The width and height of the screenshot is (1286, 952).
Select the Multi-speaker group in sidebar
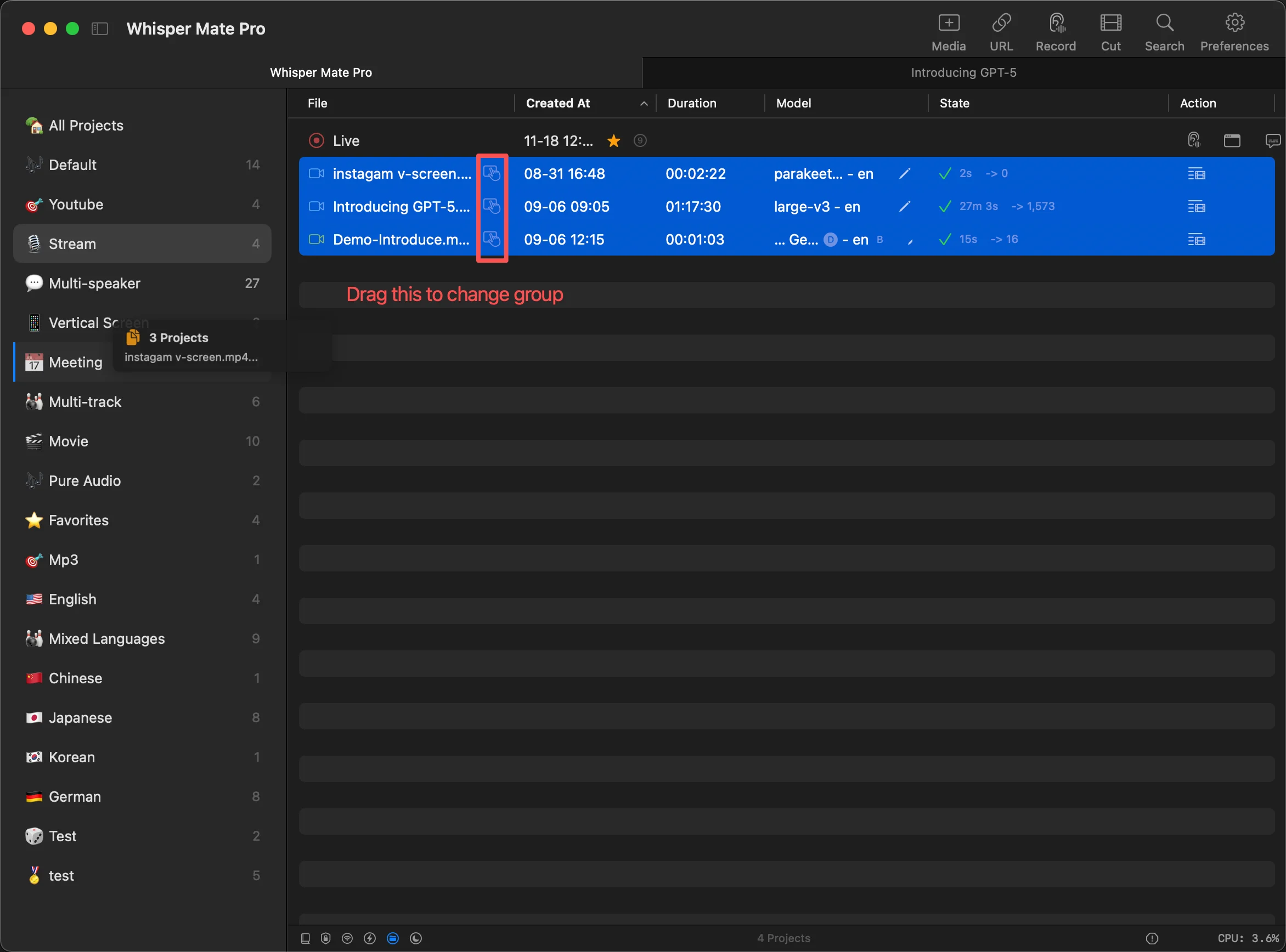pyautogui.click(x=143, y=283)
